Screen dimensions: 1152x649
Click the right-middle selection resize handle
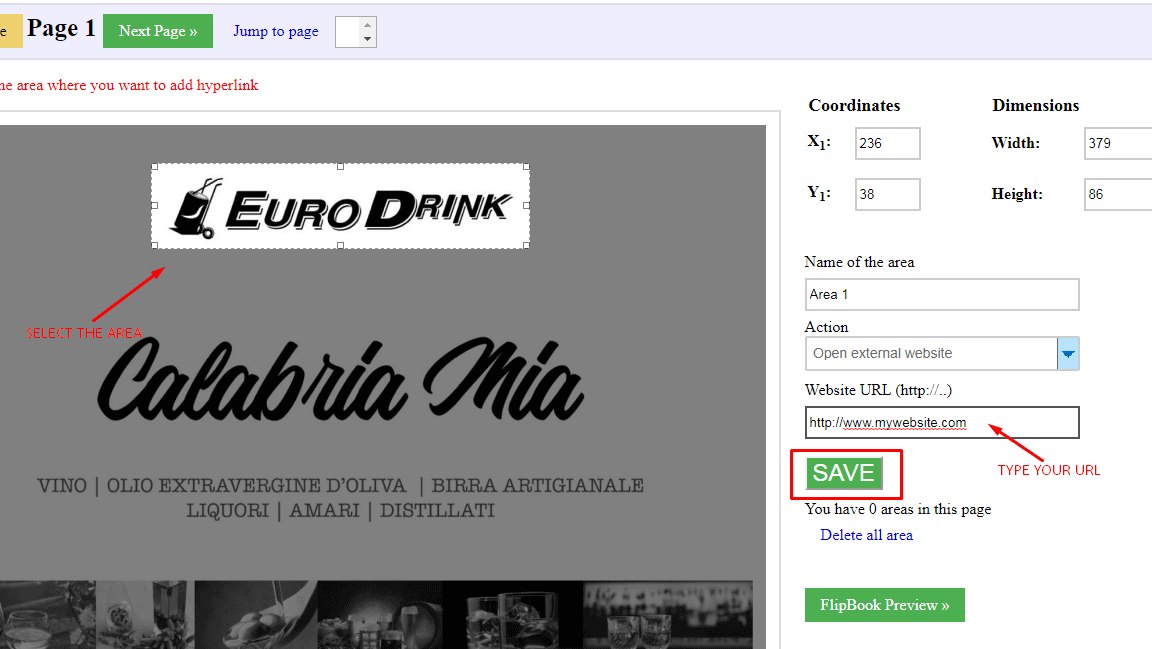click(x=527, y=206)
